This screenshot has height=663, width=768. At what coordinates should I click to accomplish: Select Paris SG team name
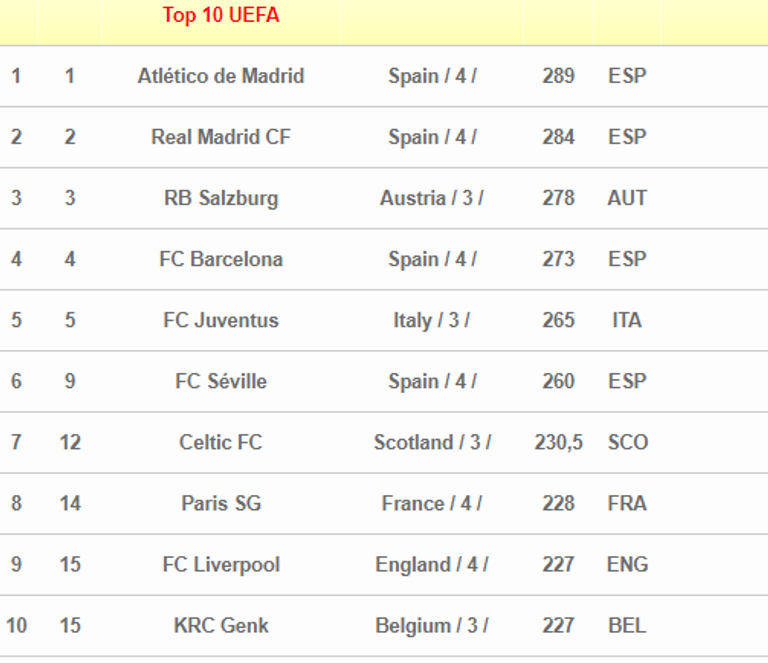point(221,503)
